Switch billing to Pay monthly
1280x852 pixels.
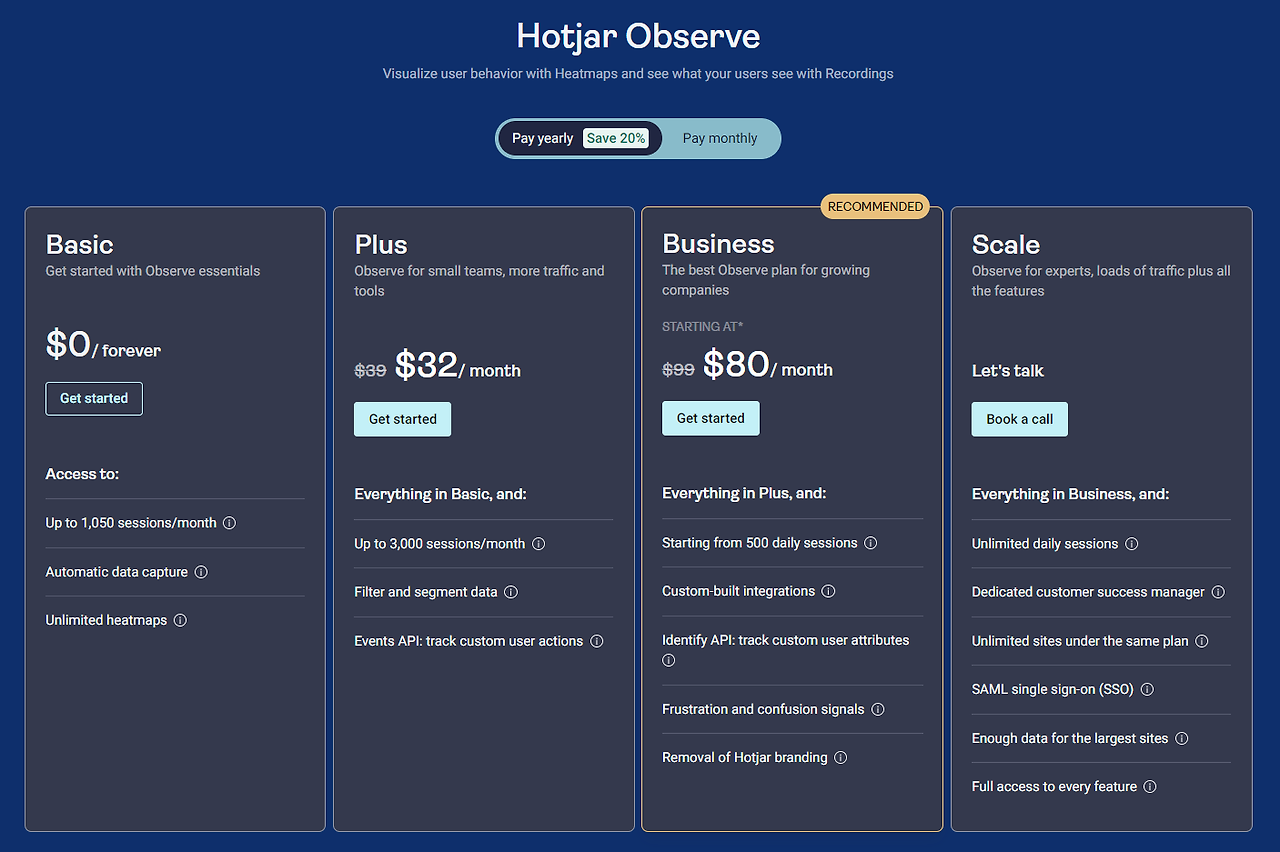[720, 138]
